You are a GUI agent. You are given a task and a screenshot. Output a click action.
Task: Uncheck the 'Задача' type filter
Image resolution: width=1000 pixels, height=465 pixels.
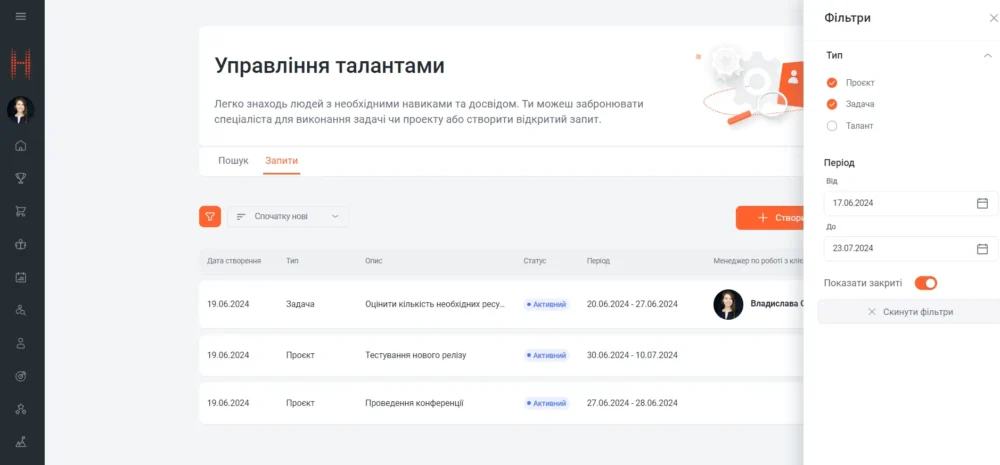[x=832, y=104]
